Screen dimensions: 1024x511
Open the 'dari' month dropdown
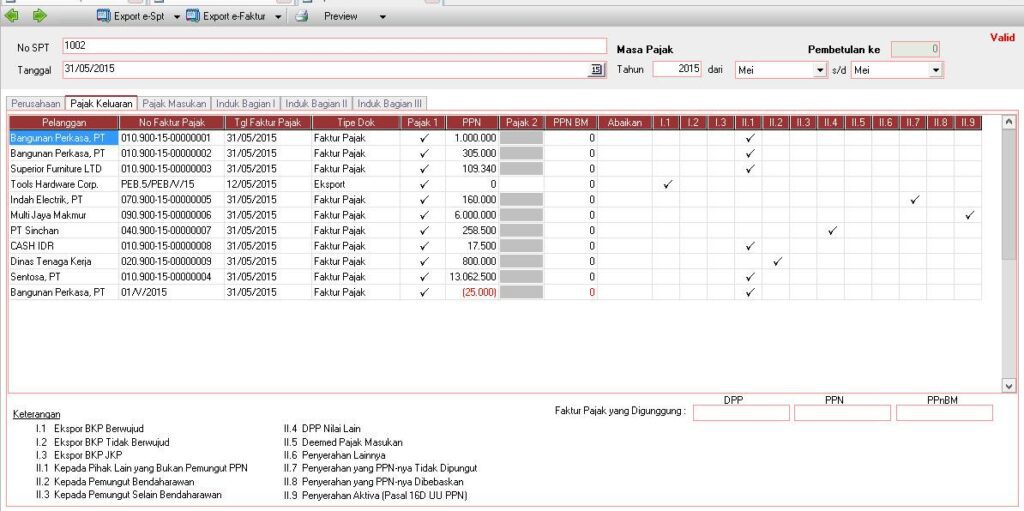pos(821,70)
